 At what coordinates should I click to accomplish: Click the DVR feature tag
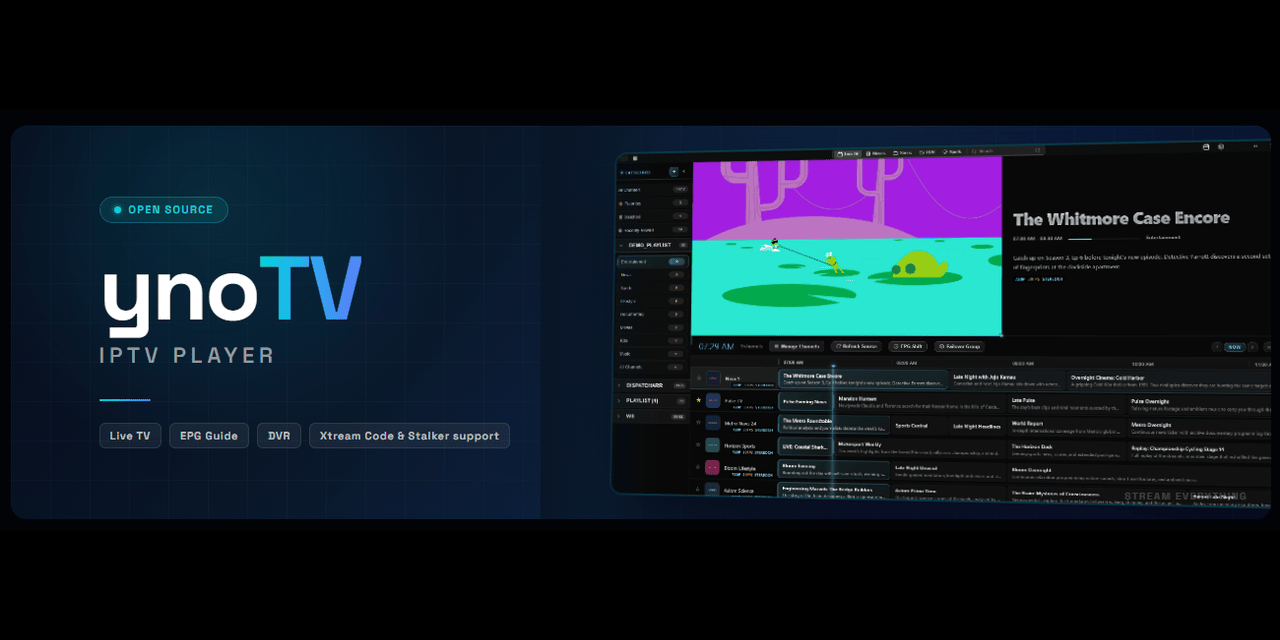point(279,436)
